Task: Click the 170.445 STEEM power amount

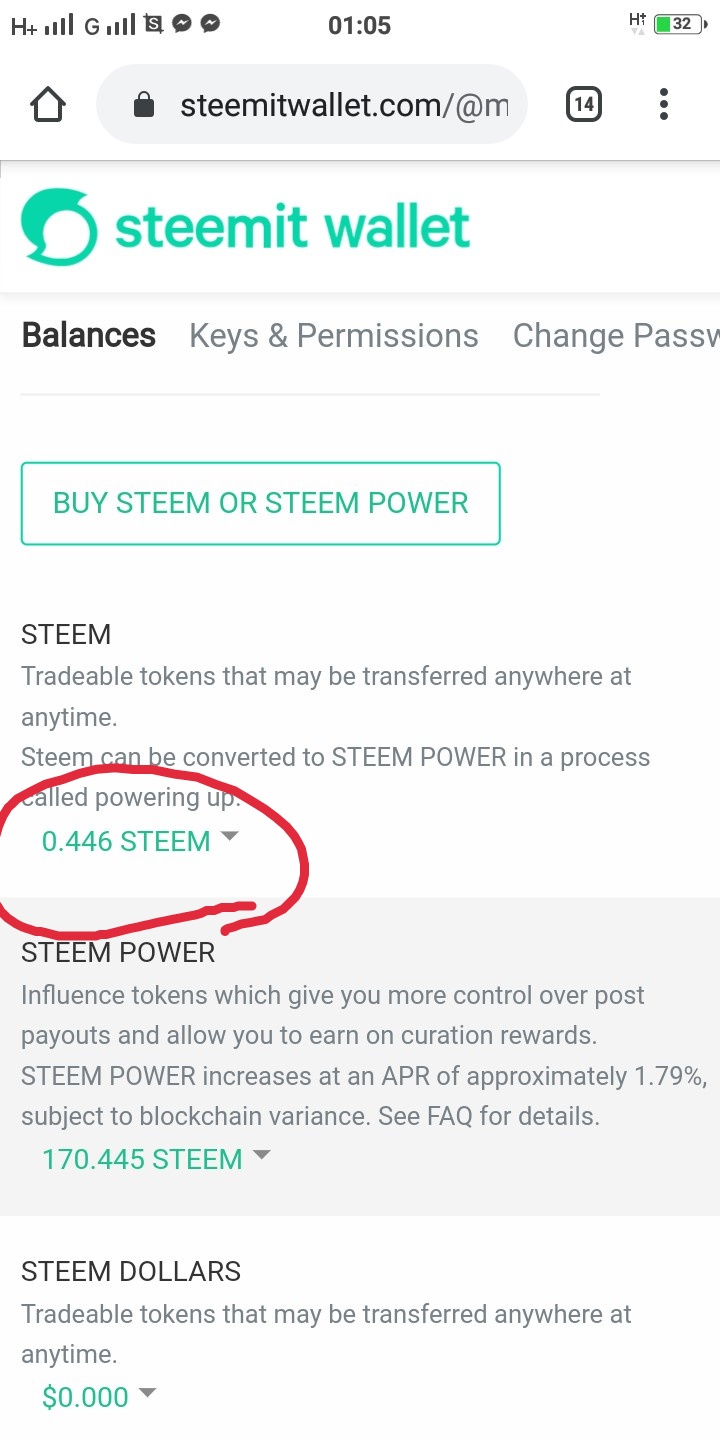Action: (x=142, y=1160)
